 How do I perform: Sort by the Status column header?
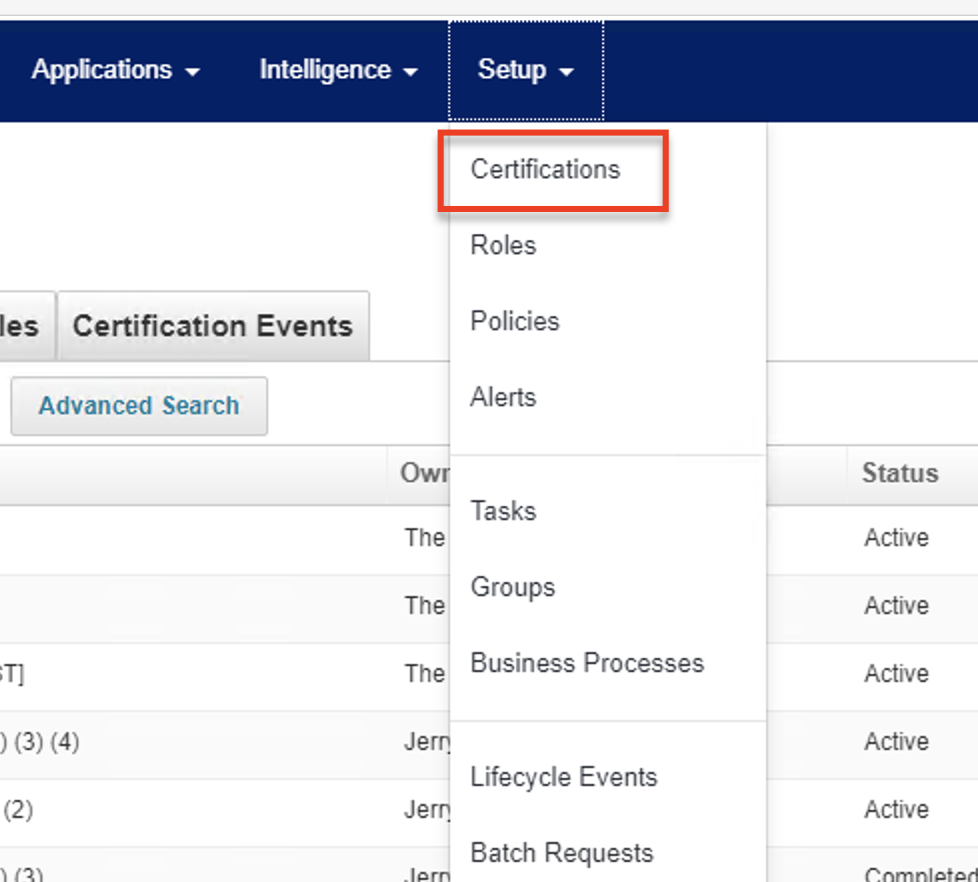tap(900, 474)
